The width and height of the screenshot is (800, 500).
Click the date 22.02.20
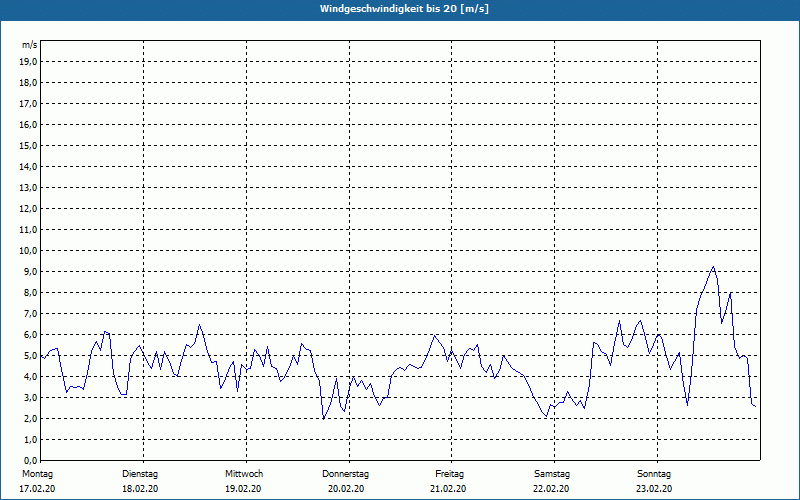tap(551, 489)
